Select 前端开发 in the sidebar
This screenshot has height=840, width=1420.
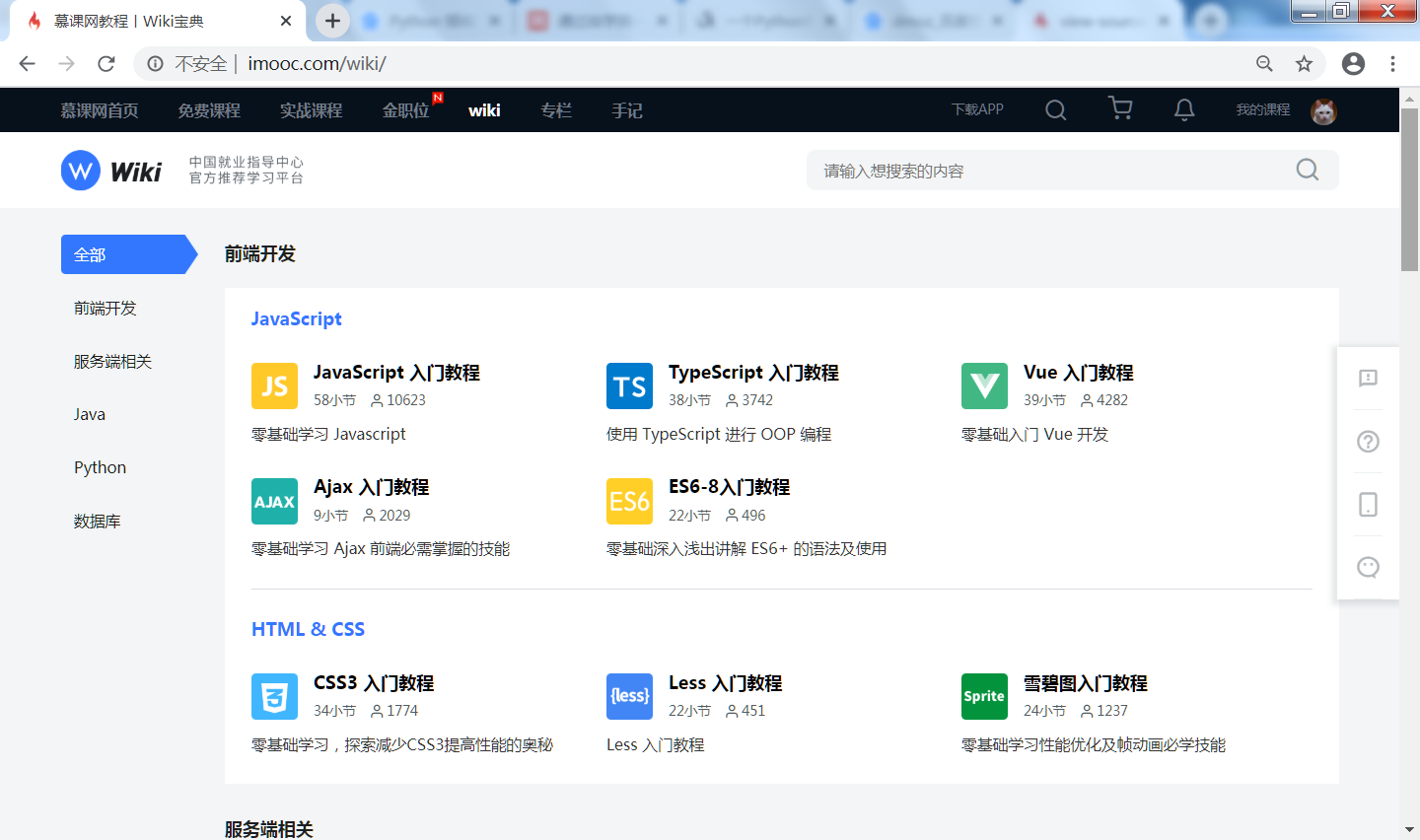(x=105, y=308)
